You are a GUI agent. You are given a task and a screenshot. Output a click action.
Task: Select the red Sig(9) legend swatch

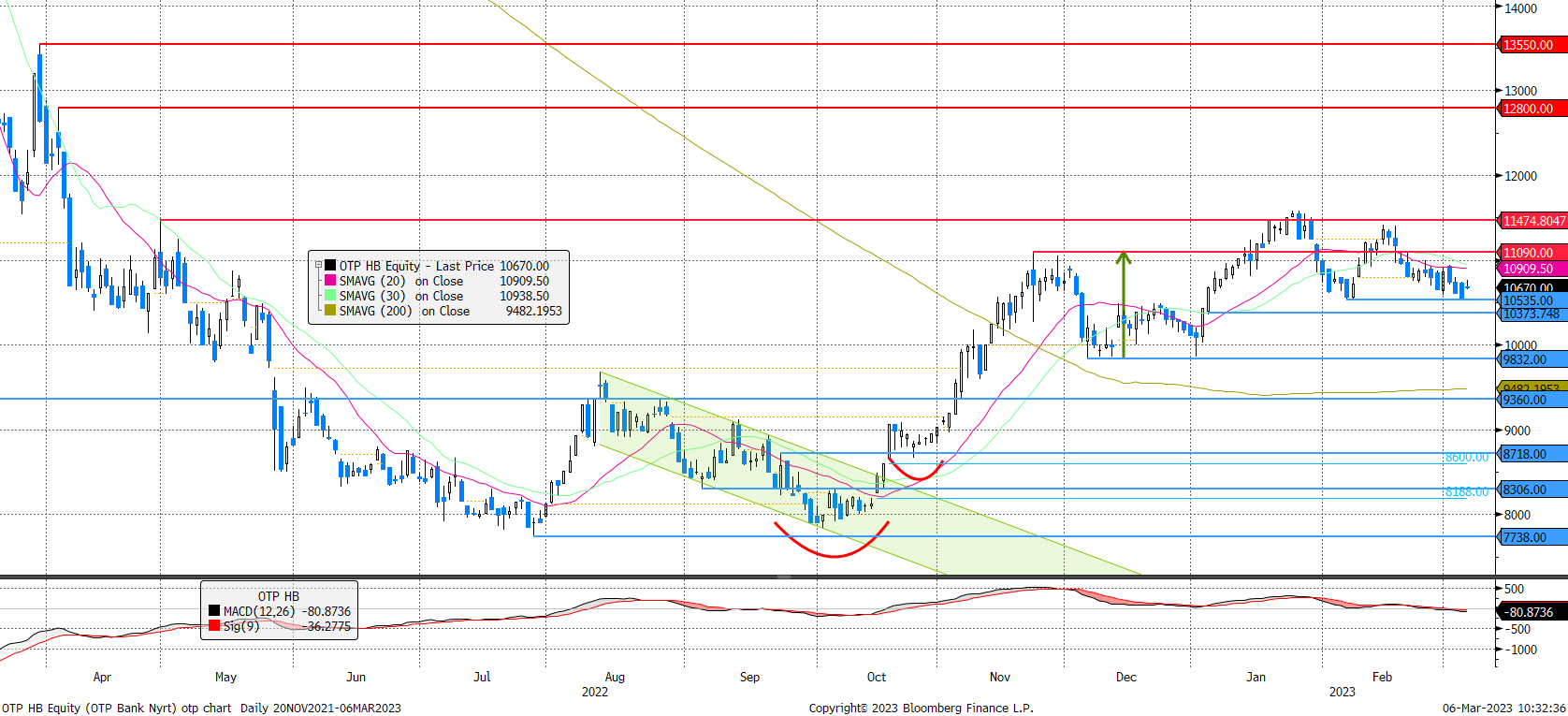[214, 626]
